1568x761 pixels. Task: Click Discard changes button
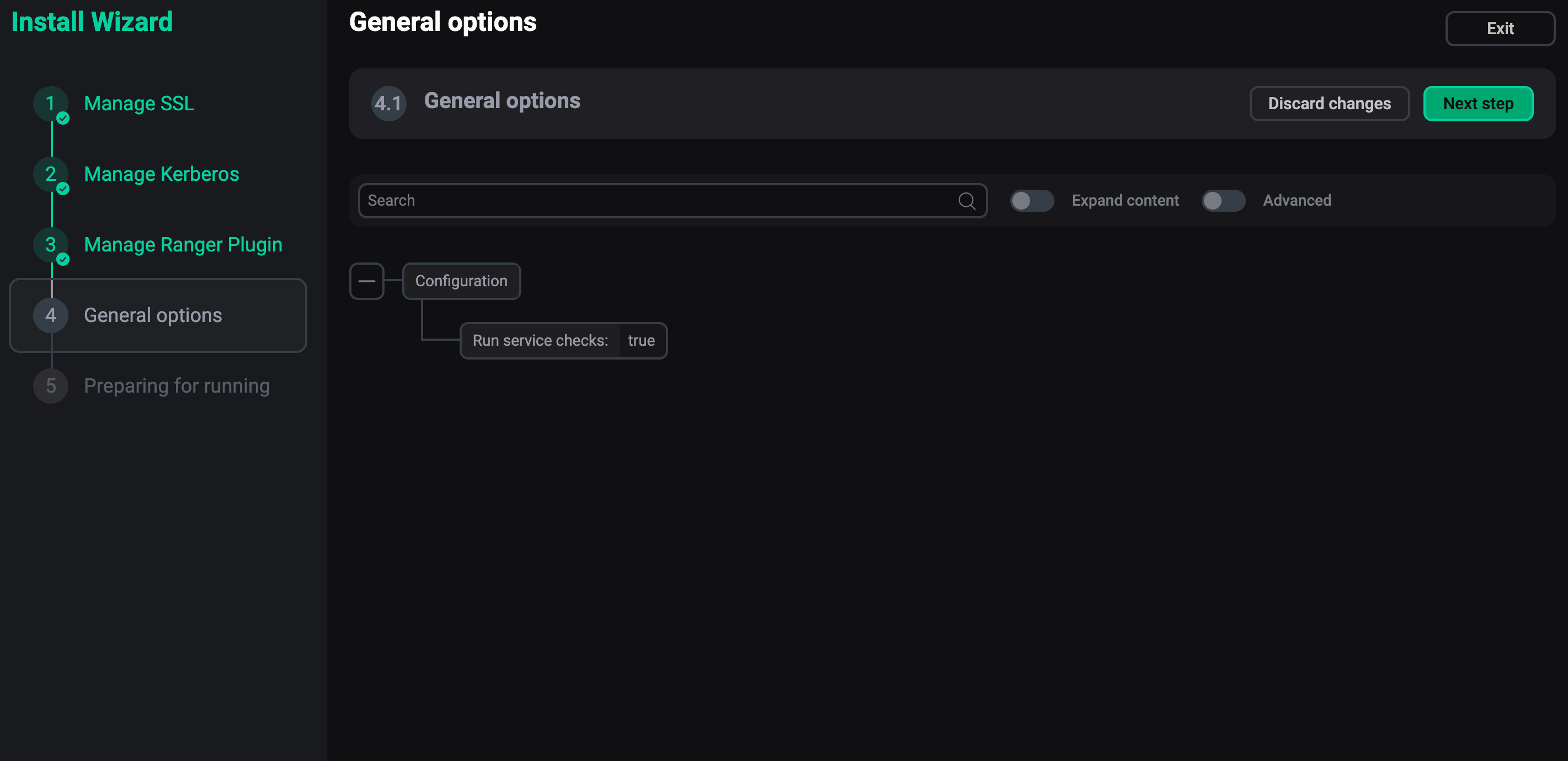tap(1330, 104)
